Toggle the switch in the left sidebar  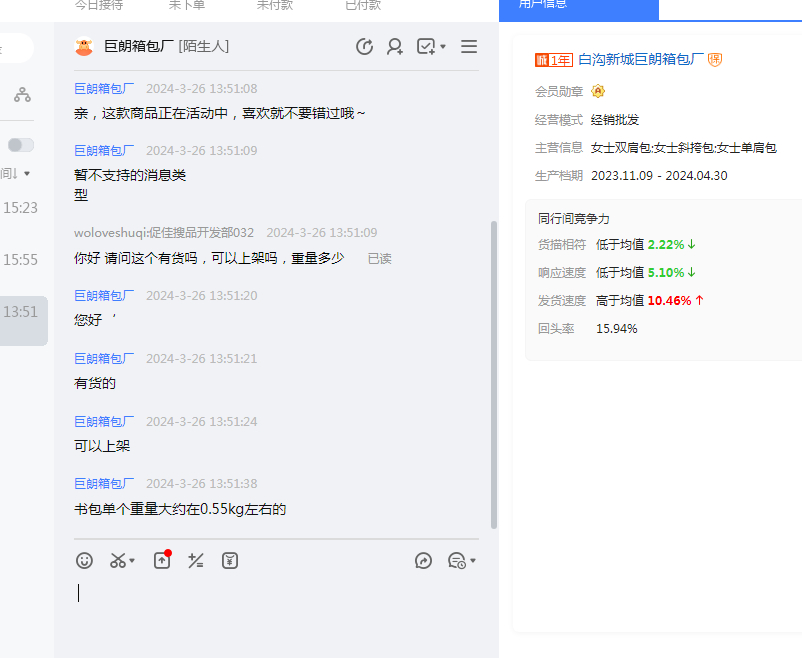click(21, 145)
